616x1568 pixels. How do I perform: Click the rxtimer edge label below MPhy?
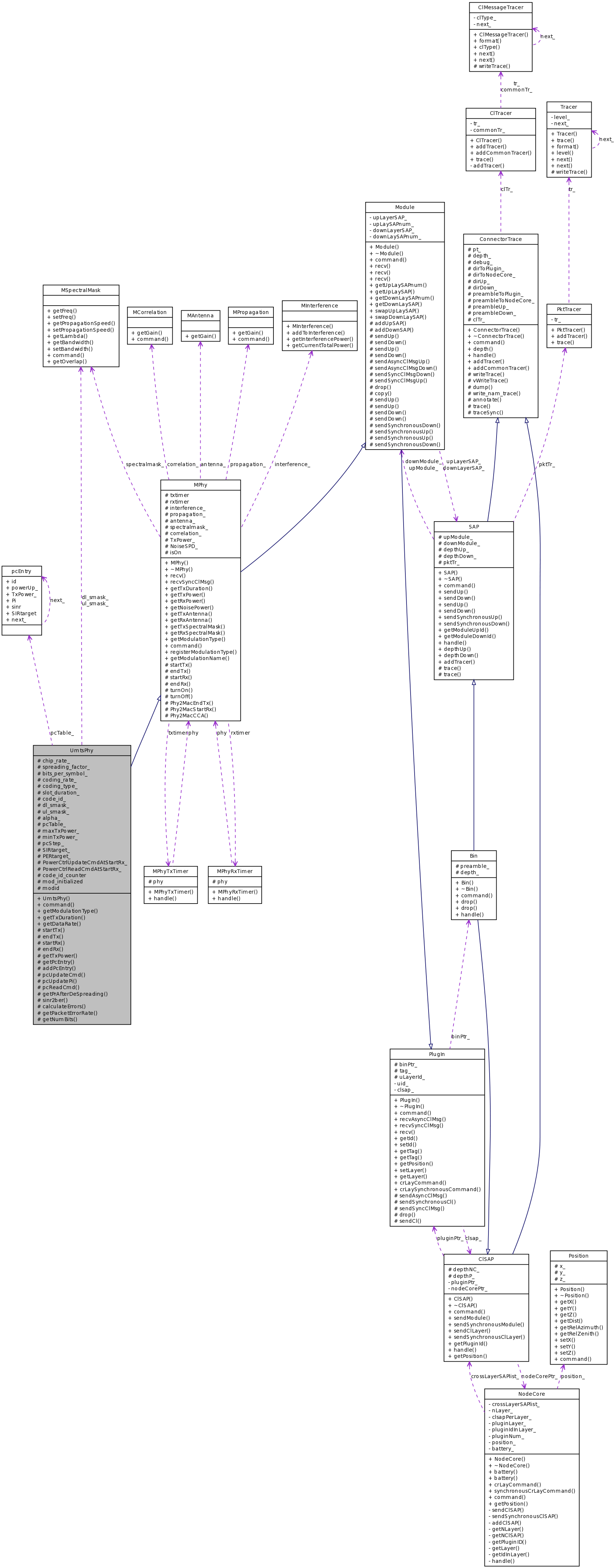click(240, 733)
